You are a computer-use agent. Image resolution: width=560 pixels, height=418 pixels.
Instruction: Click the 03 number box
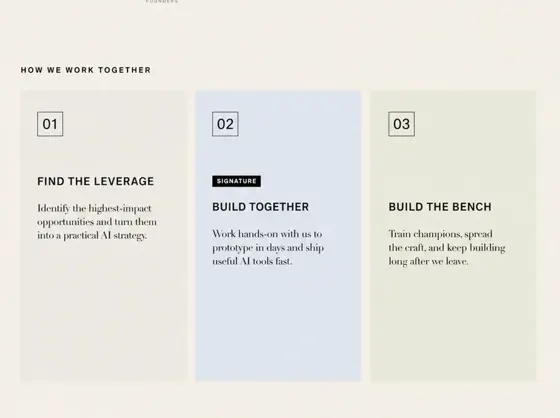click(x=401, y=124)
